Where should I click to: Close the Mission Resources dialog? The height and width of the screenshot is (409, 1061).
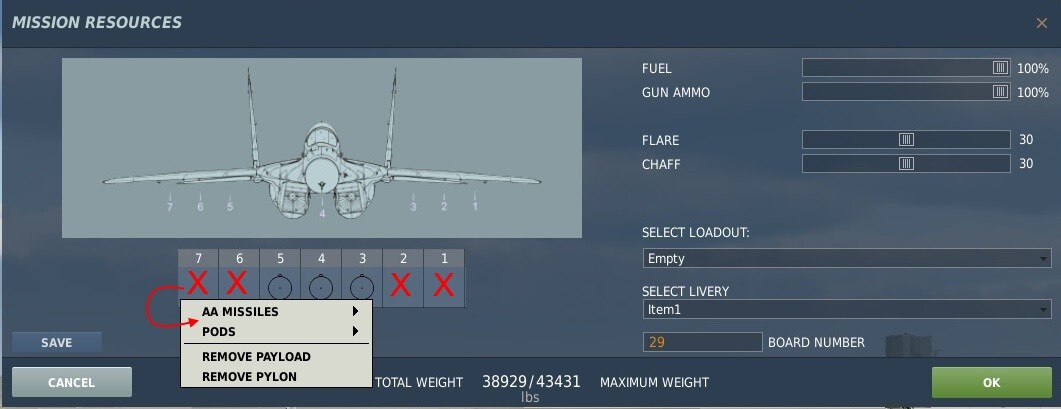1041,23
